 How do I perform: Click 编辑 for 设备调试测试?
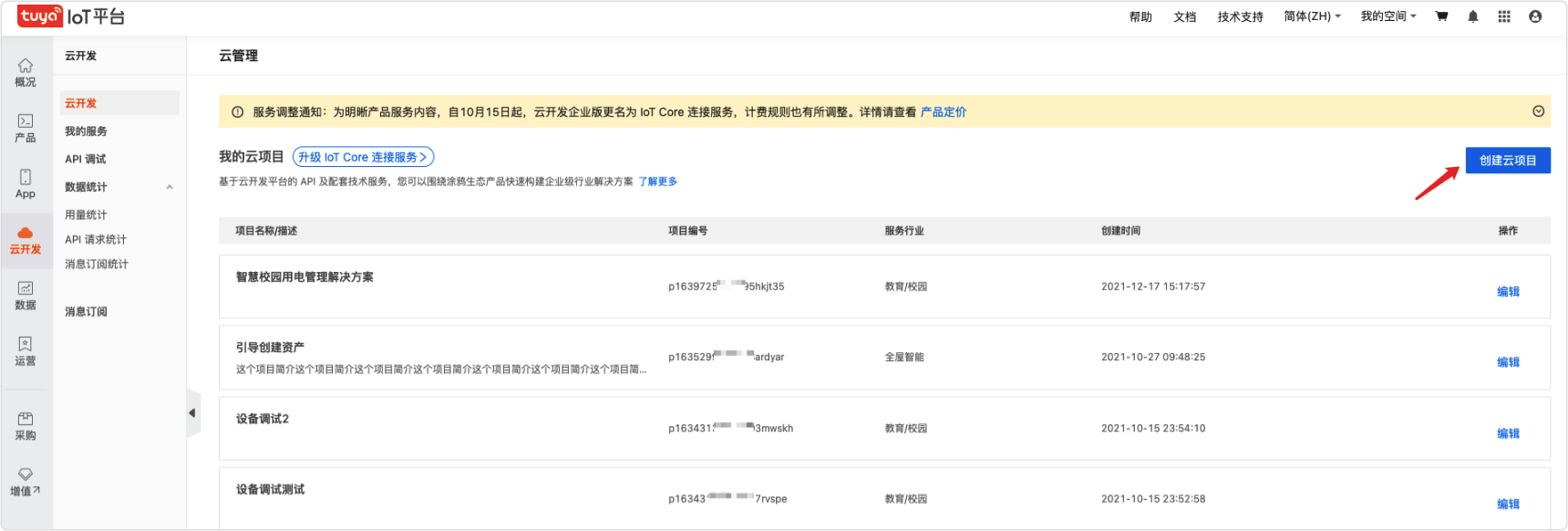coord(1508,504)
